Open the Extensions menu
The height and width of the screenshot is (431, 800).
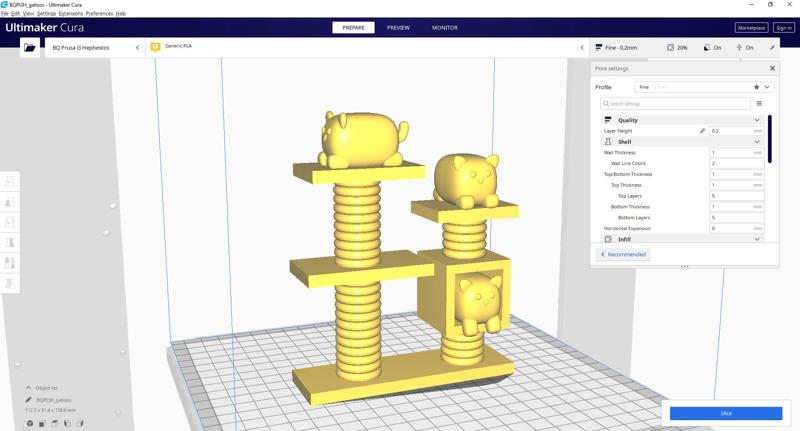[x=71, y=14]
